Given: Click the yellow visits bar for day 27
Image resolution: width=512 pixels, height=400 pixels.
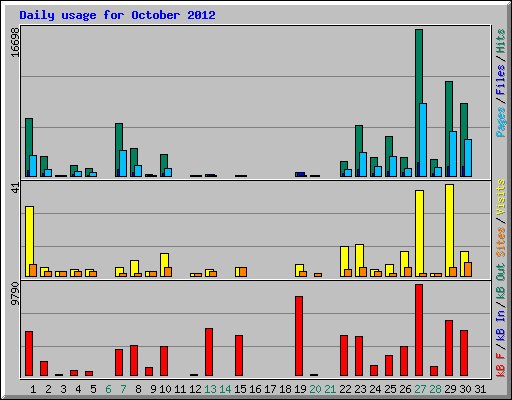Looking at the screenshot, I should pyautogui.click(x=419, y=232).
